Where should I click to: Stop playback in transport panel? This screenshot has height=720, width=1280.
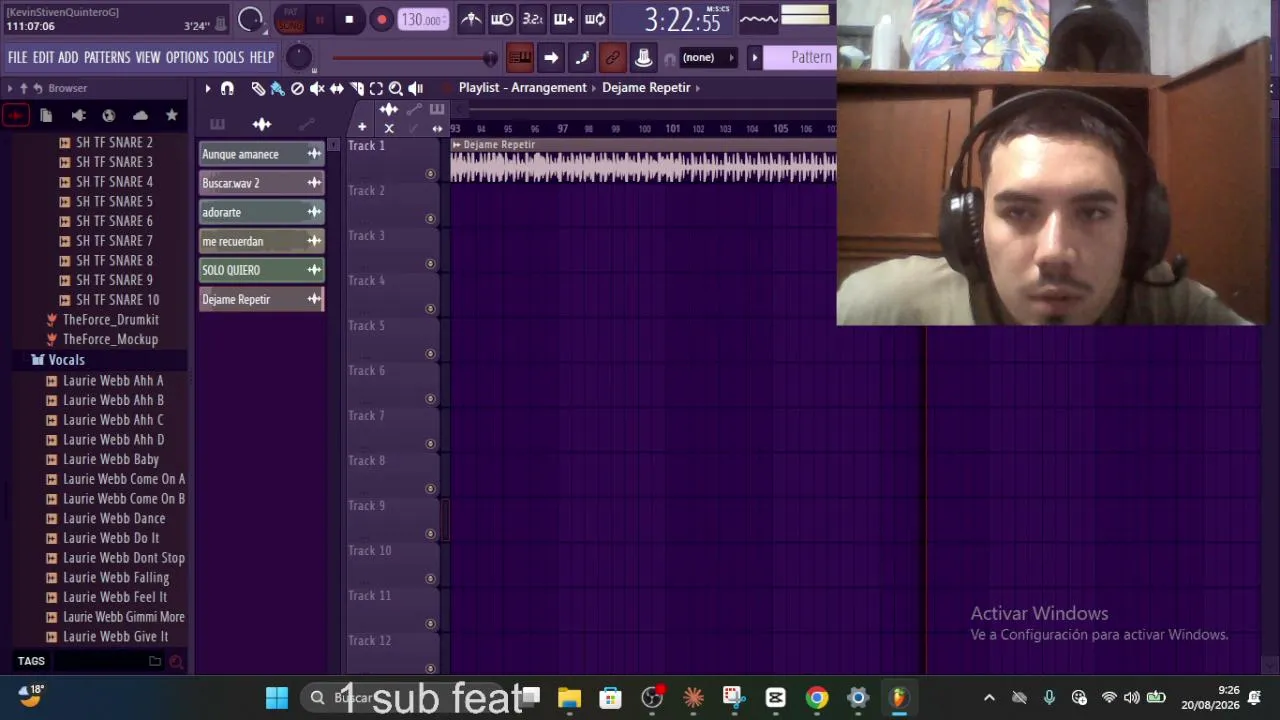[x=349, y=19]
